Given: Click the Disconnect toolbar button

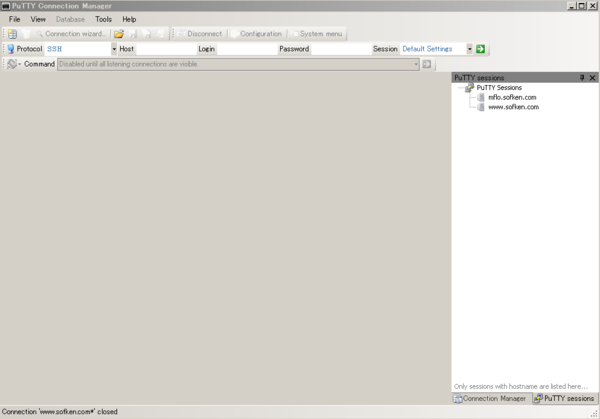Looking at the screenshot, I should [200, 34].
